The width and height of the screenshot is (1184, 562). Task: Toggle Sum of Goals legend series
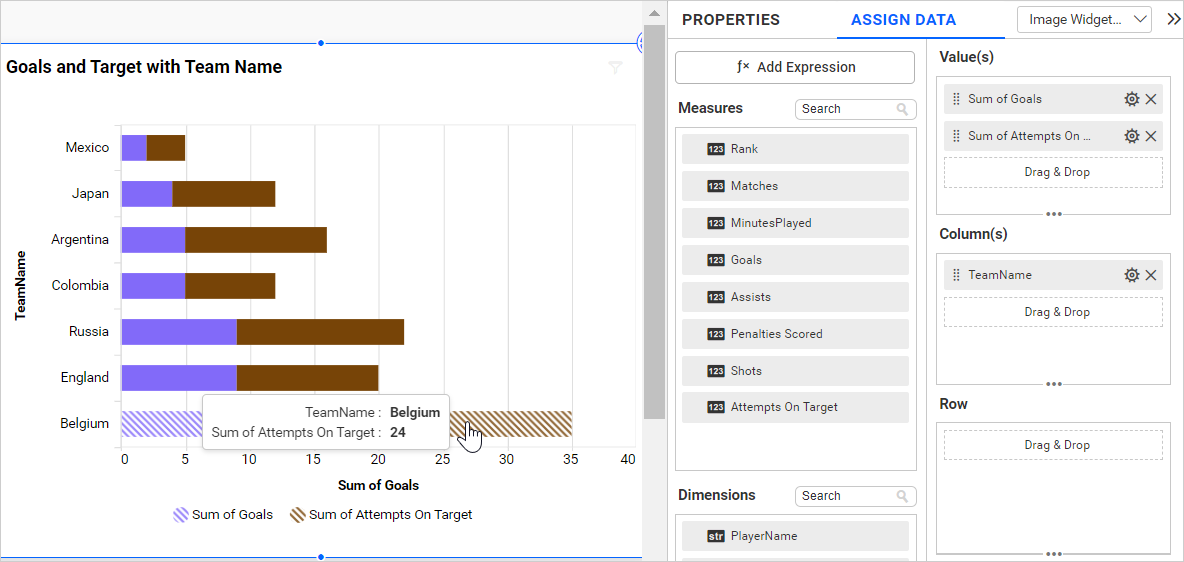click(x=223, y=515)
